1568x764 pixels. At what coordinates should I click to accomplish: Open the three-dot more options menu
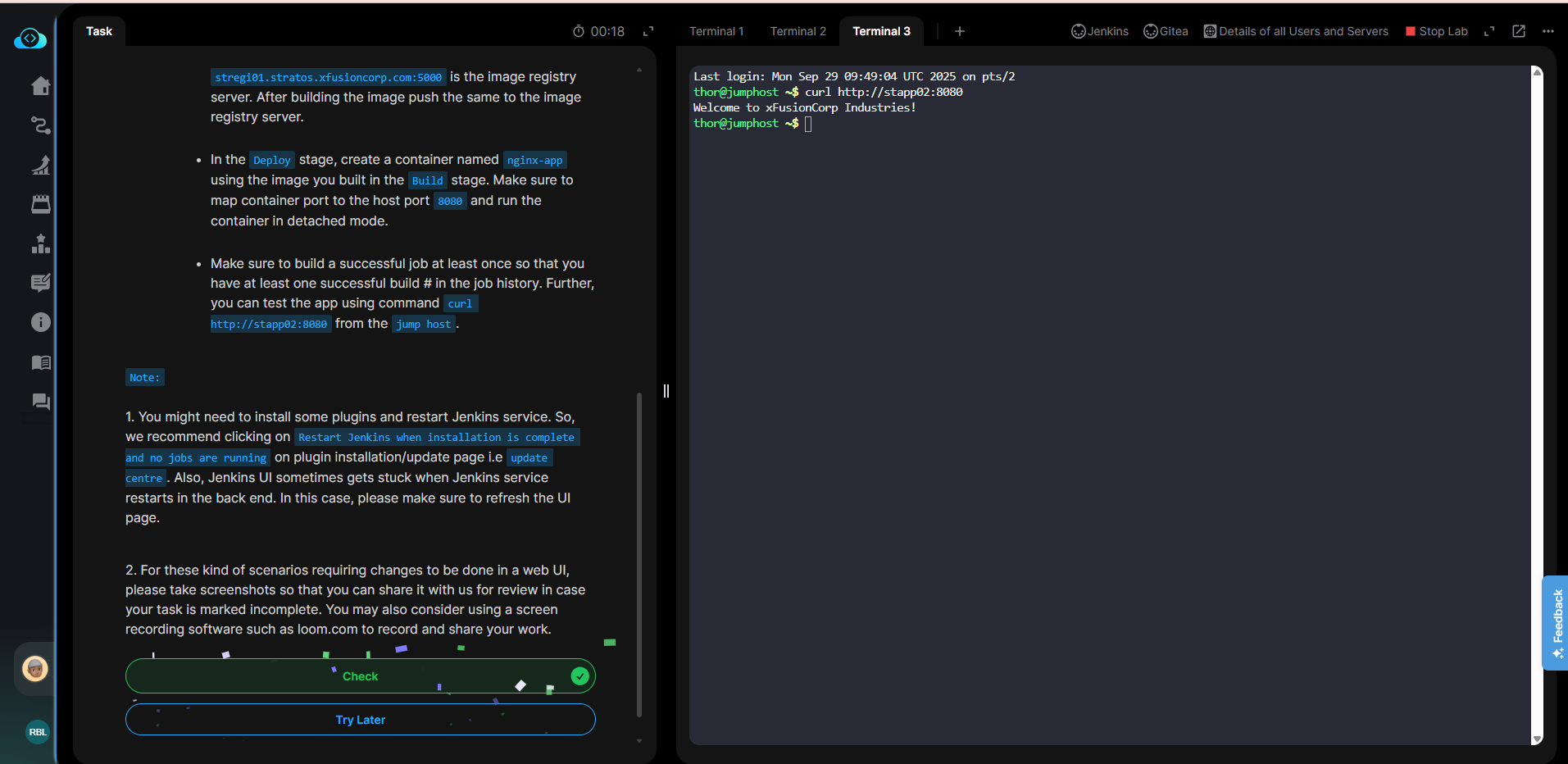pyautogui.click(x=1548, y=31)
